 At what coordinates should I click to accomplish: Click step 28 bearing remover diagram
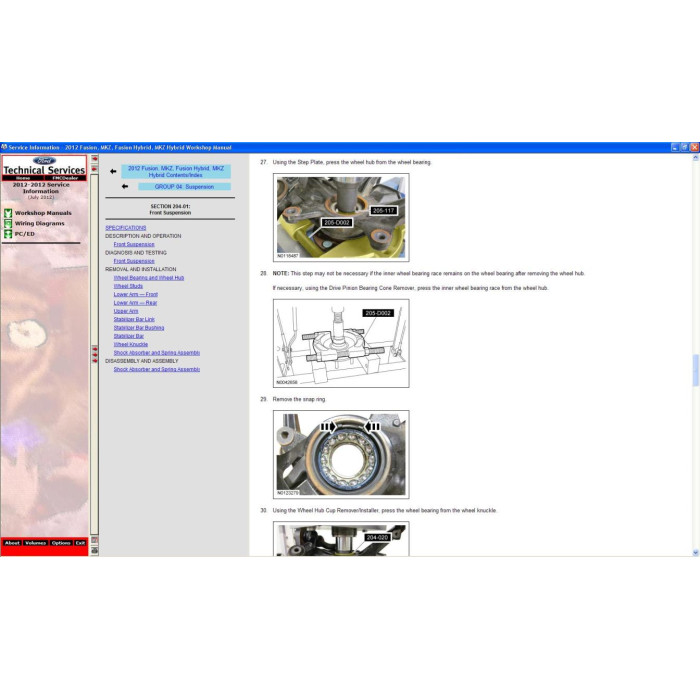click(x=341, y=343)
